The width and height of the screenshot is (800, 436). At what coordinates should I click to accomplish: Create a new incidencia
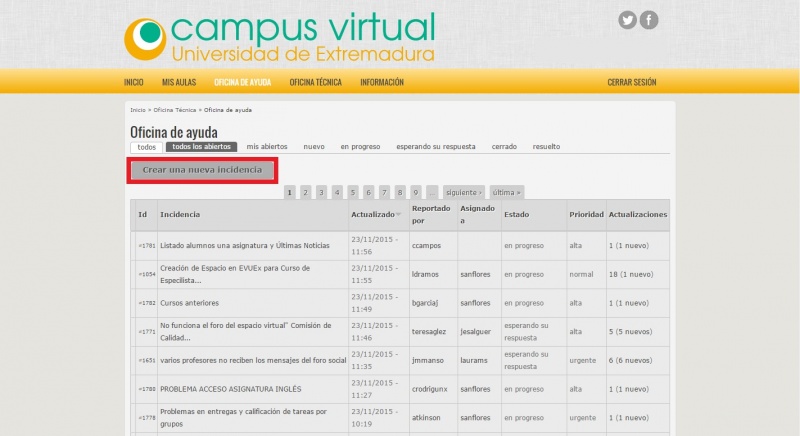pos(202,170)
